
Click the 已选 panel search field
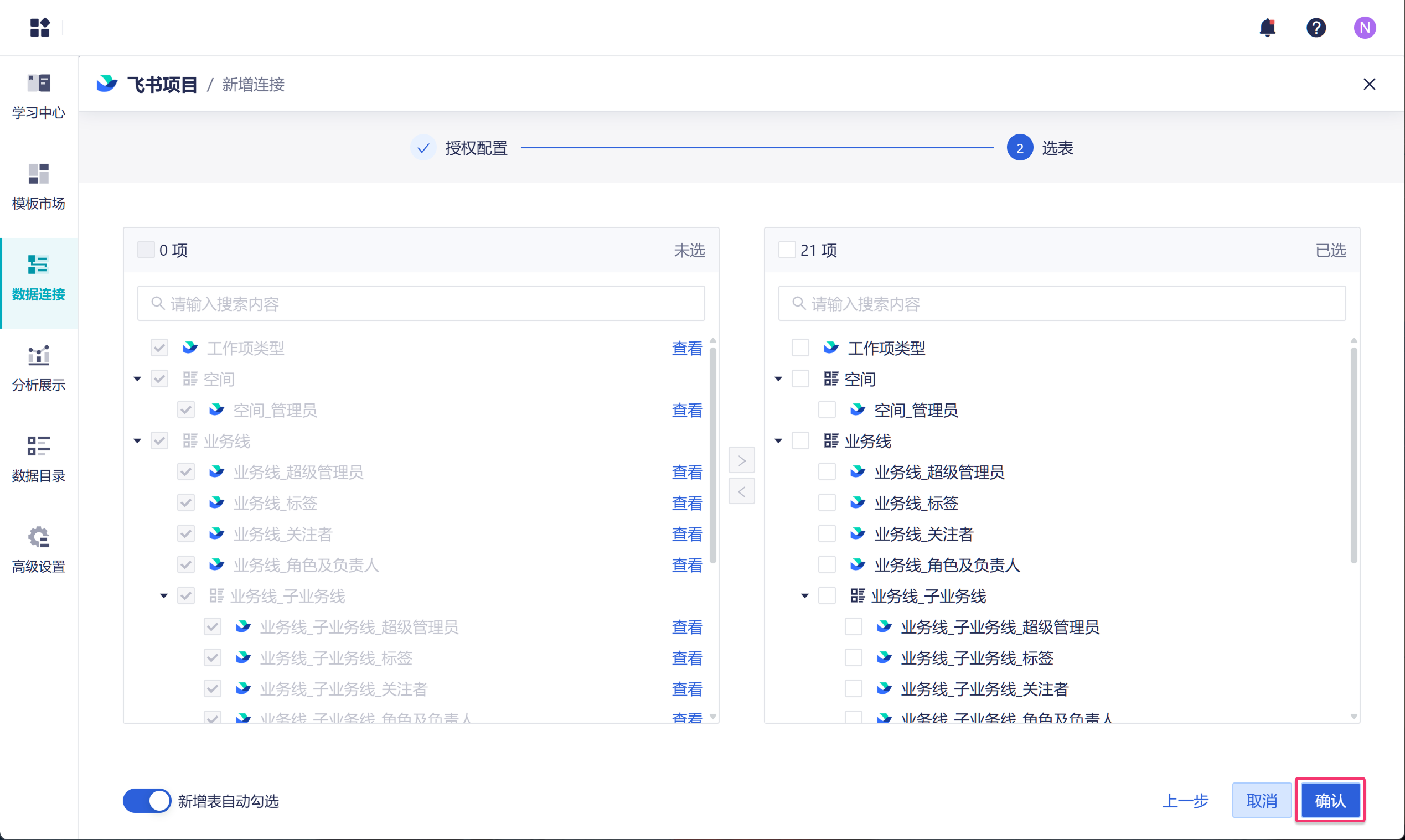(1061, 304)
